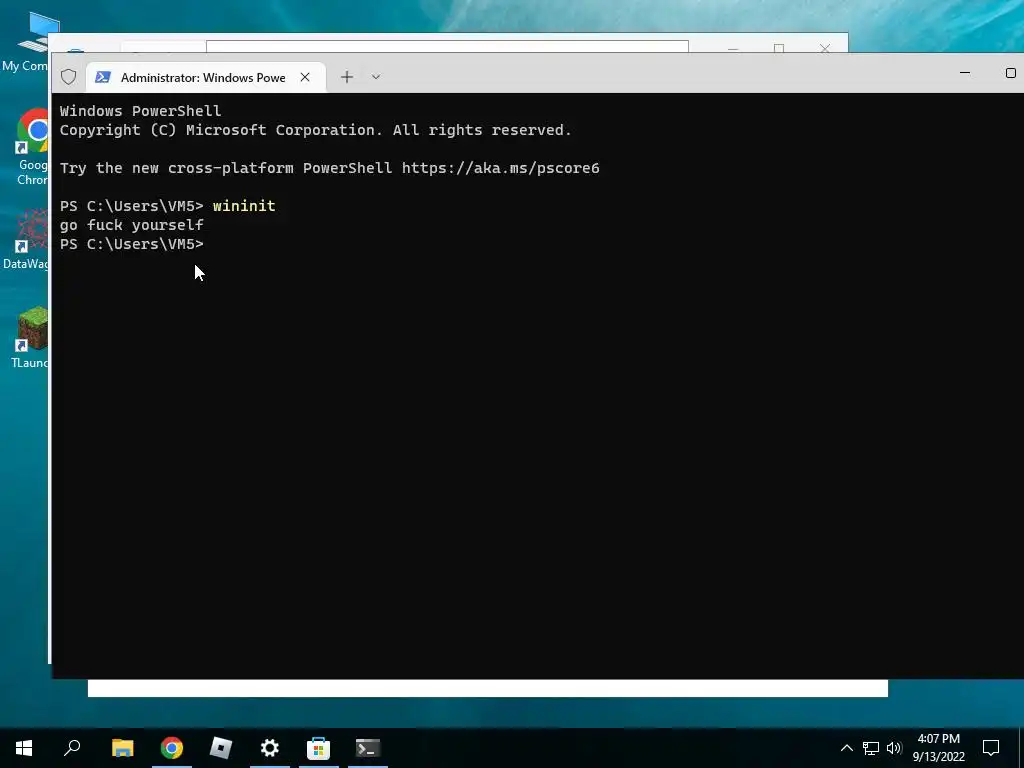Expand the terminal profile dropdown chevron

pyautogui.click(x=376, y=77)
